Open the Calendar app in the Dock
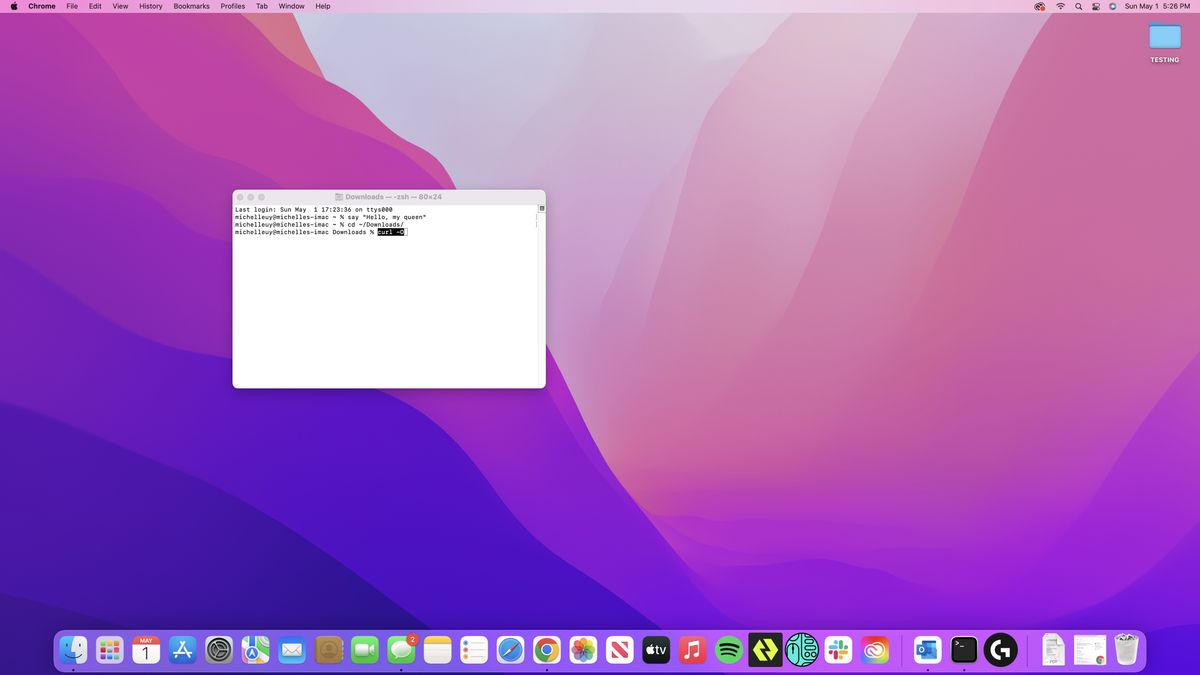Image resolution: width=1200 pixels, height=675 pixels. [x=146, y=650]
